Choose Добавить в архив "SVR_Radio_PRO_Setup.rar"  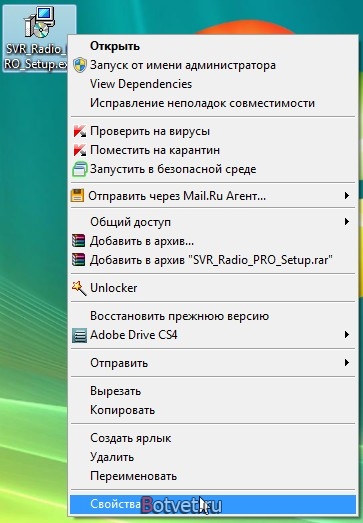coord(213,260)
